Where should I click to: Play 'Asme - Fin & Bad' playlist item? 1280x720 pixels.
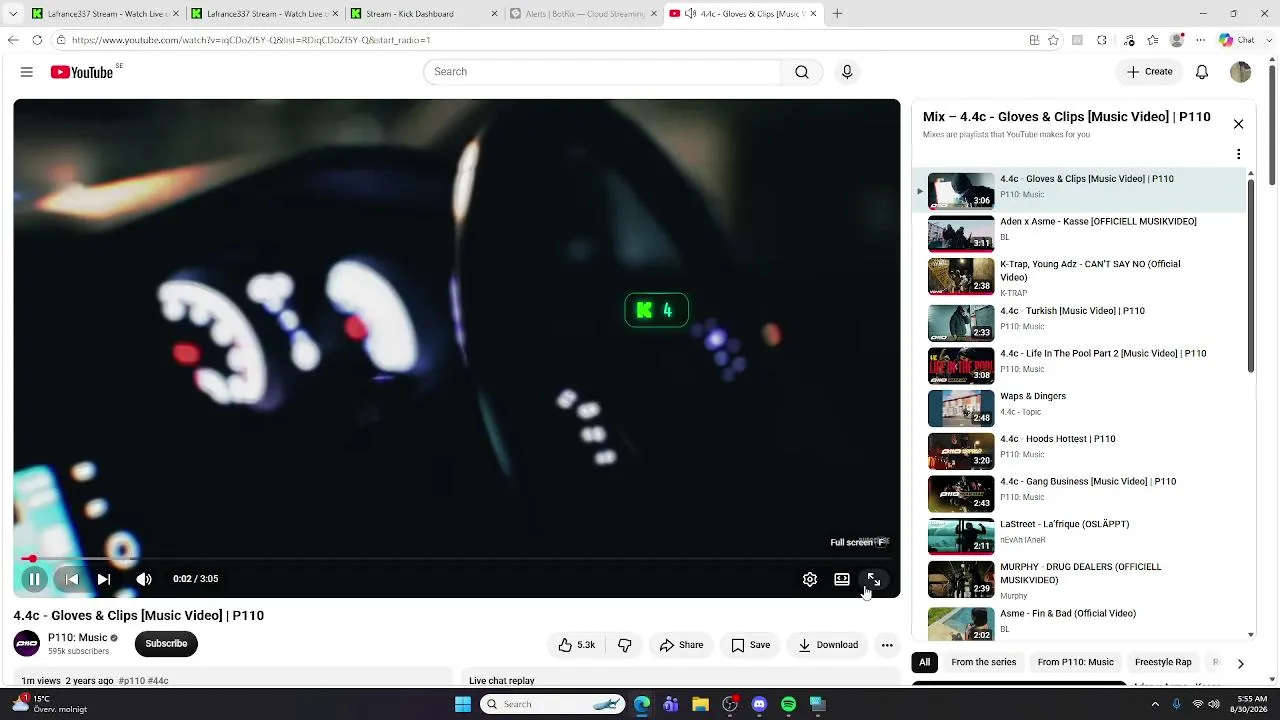coord(1079,622)
